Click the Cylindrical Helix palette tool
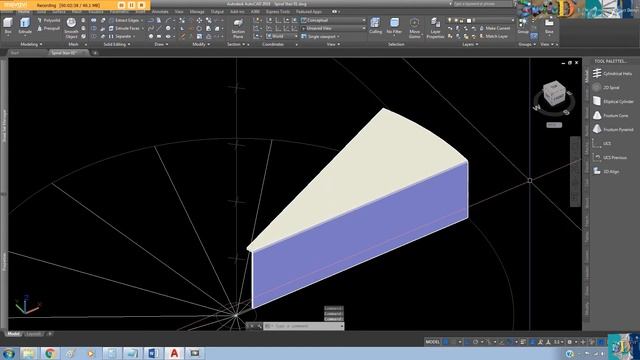The width and height of the screenshot is (640, 360). point(613,73)
